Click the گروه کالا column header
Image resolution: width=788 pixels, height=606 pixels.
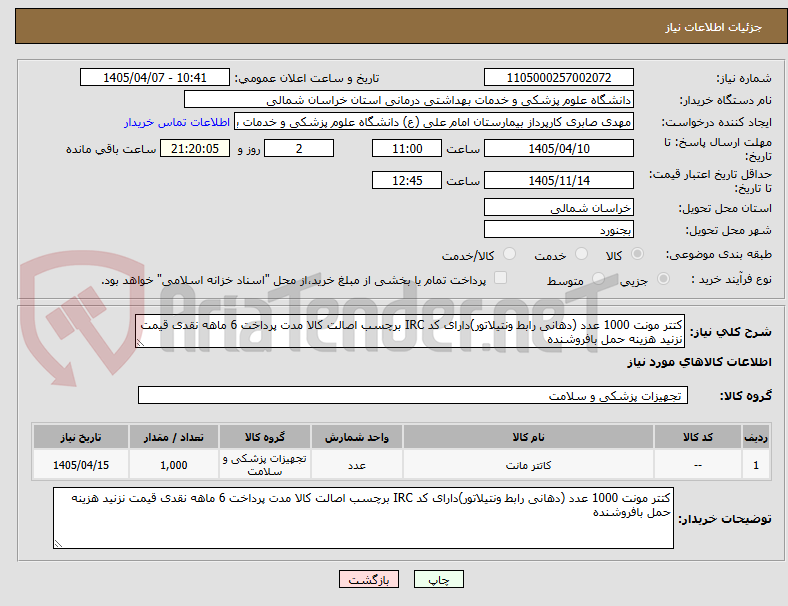(265, 437)
